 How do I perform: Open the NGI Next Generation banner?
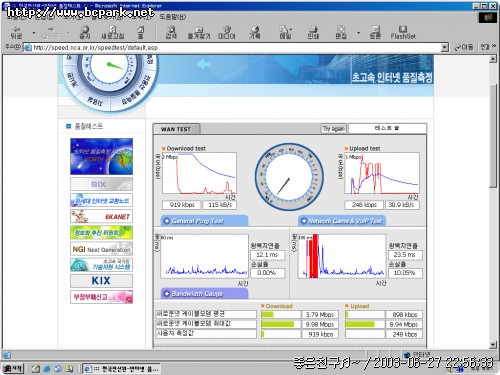coord(101,249)
